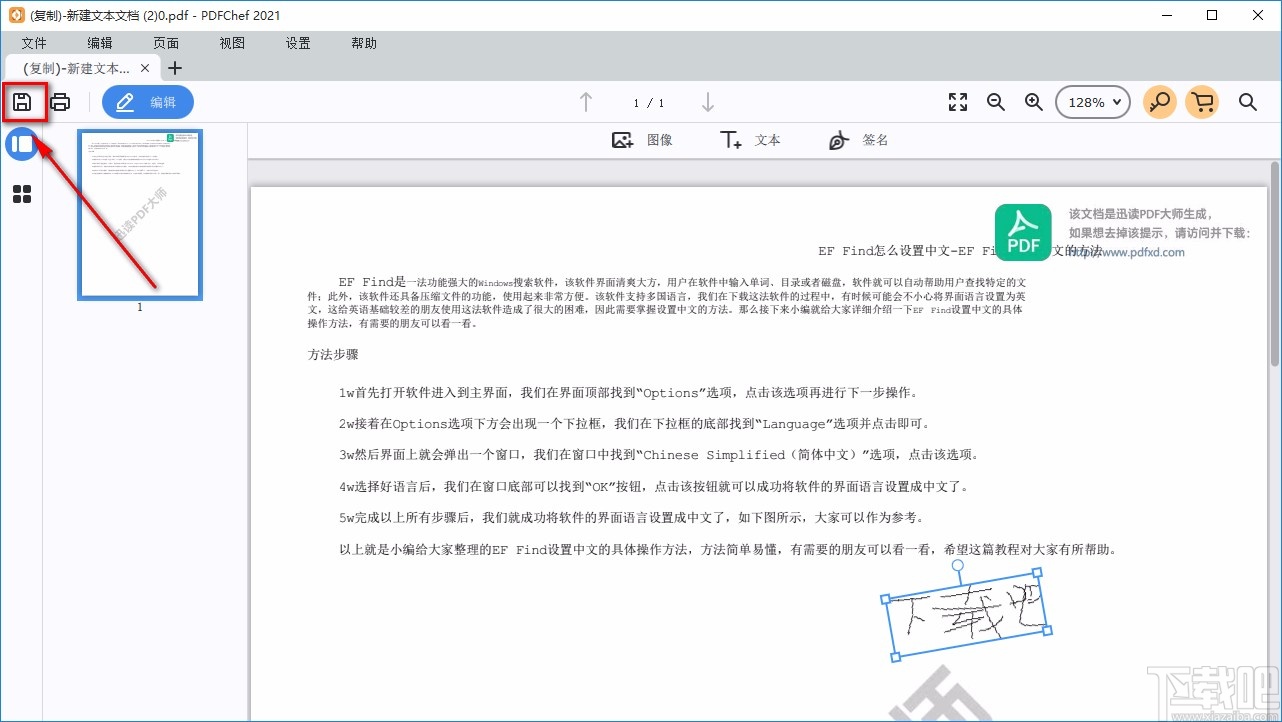Screen dimensions: 1282x722
Task: Save the document using the save icon
Action: tap(24, 101)
